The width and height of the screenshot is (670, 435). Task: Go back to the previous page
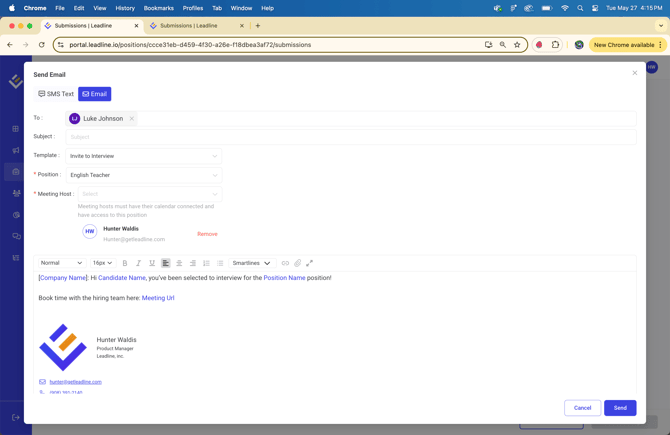pyautogui.click(x=10, y=44)
